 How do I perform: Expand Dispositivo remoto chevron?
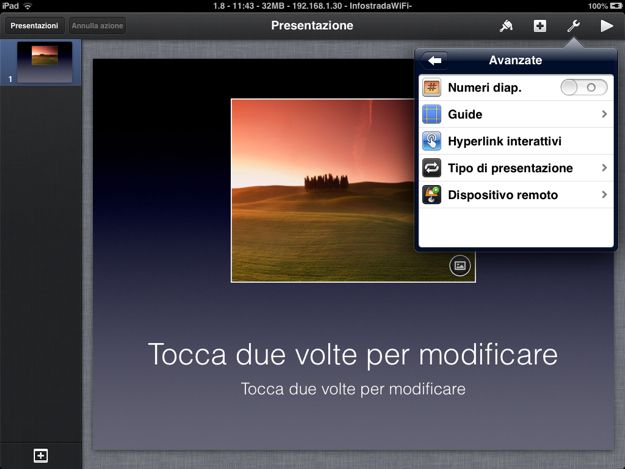[x=604, y=195]
